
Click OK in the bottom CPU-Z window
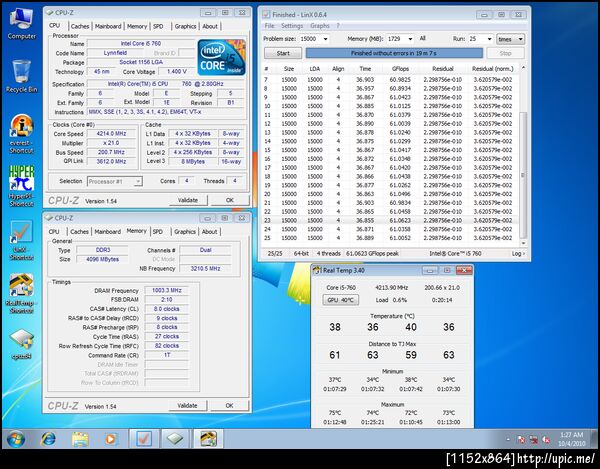[x=229, y=405]
